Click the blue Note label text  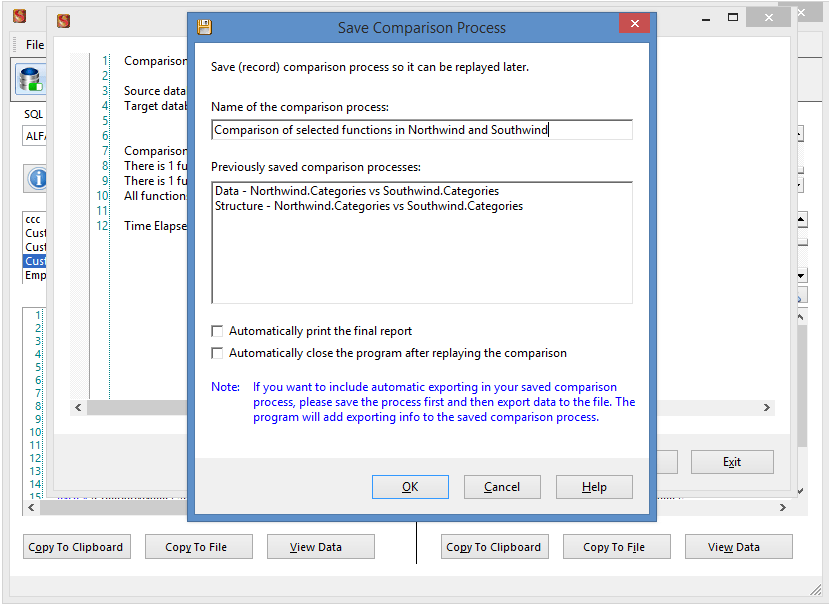click(225, 387)
